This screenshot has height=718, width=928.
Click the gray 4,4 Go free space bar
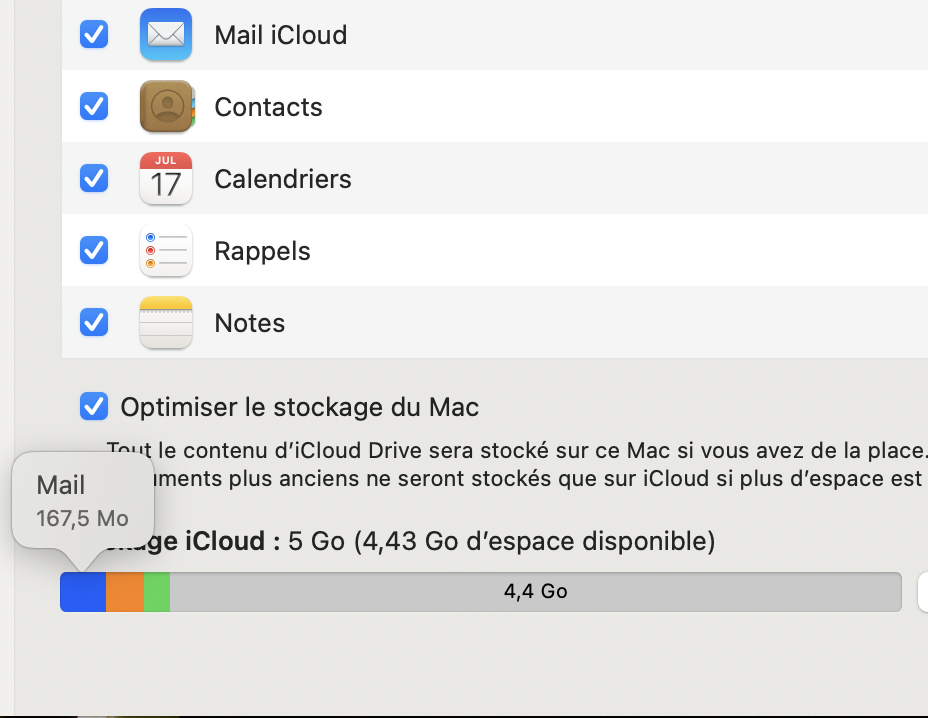coord(535,592)
